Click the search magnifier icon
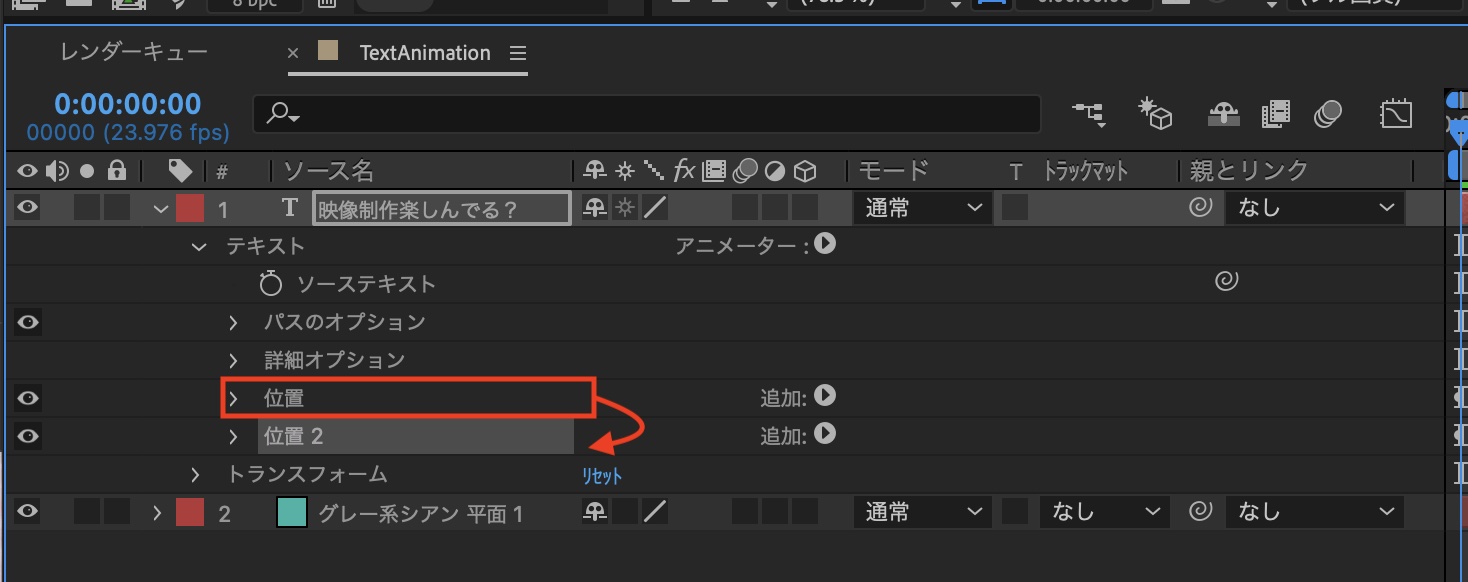The height and width of the screenshot is (582, 1468). [282, 114]
